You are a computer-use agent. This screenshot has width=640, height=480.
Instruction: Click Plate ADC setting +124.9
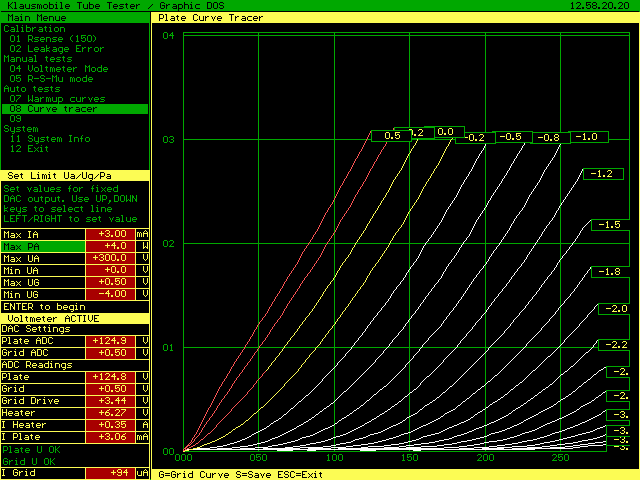click(110, 341)
